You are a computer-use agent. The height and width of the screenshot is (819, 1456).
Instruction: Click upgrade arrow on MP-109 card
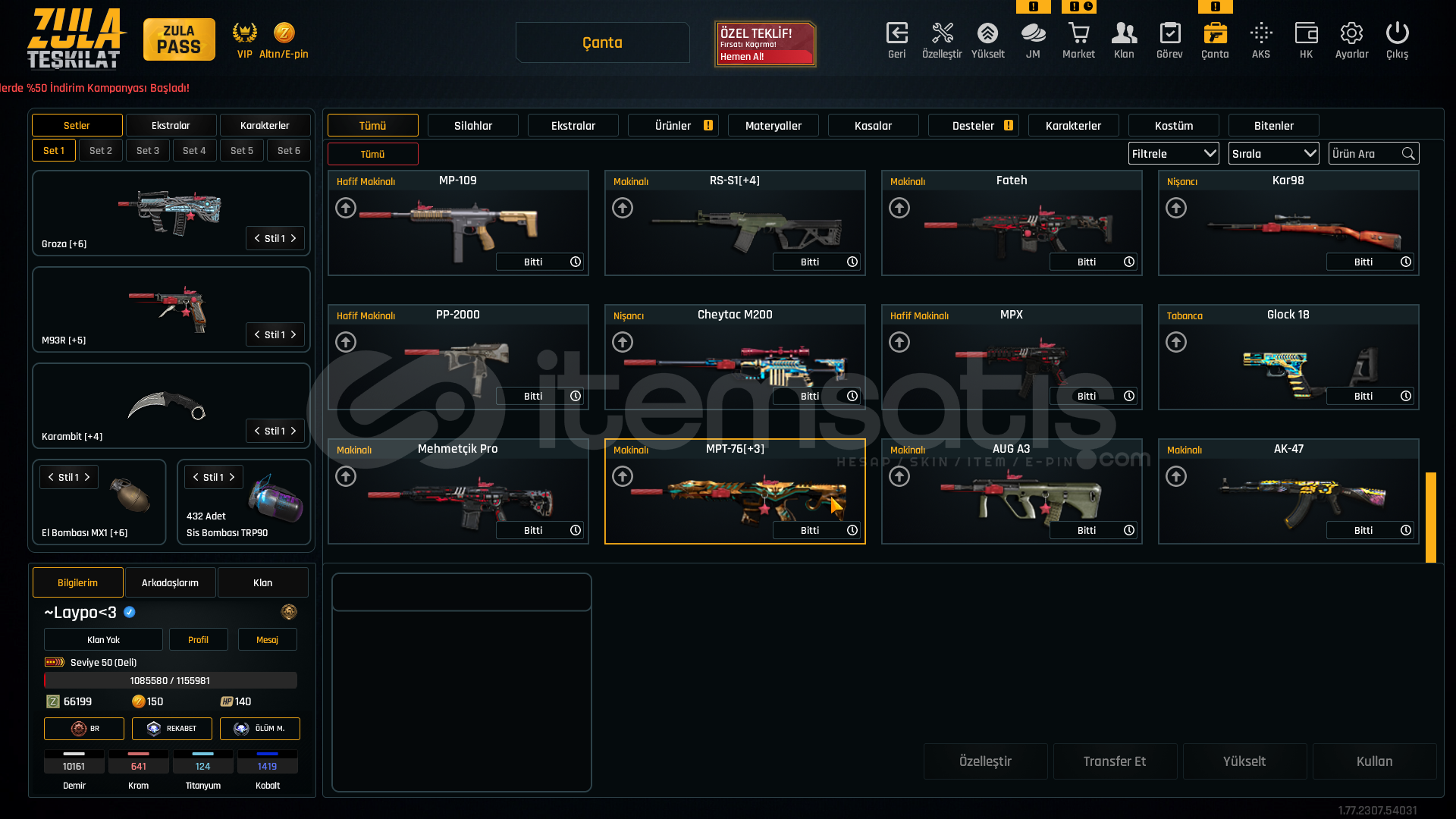[x=346, y=208]
